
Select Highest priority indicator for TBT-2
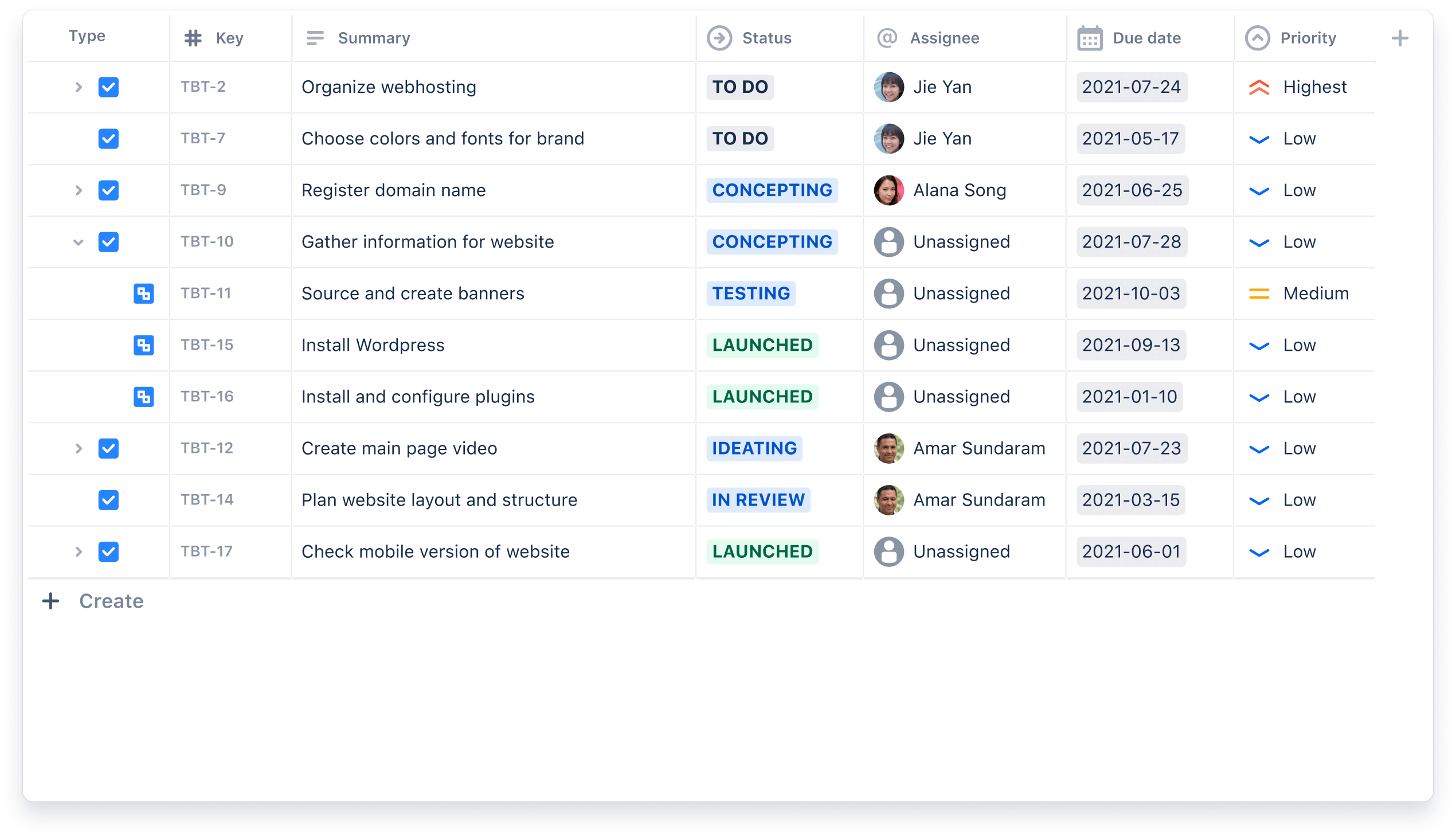pos(1259,86)
